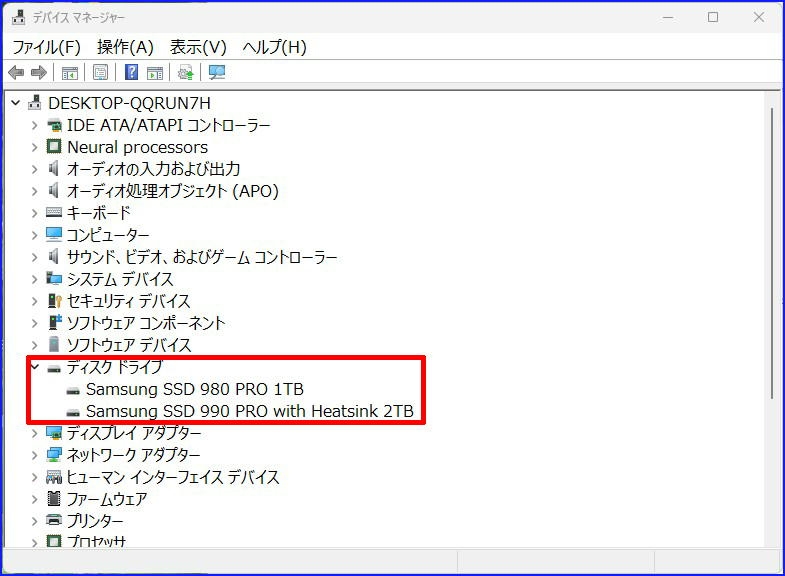The image size is (785, 576).
Task: Expand the ファームウェア node
Action: click(35, 499)
